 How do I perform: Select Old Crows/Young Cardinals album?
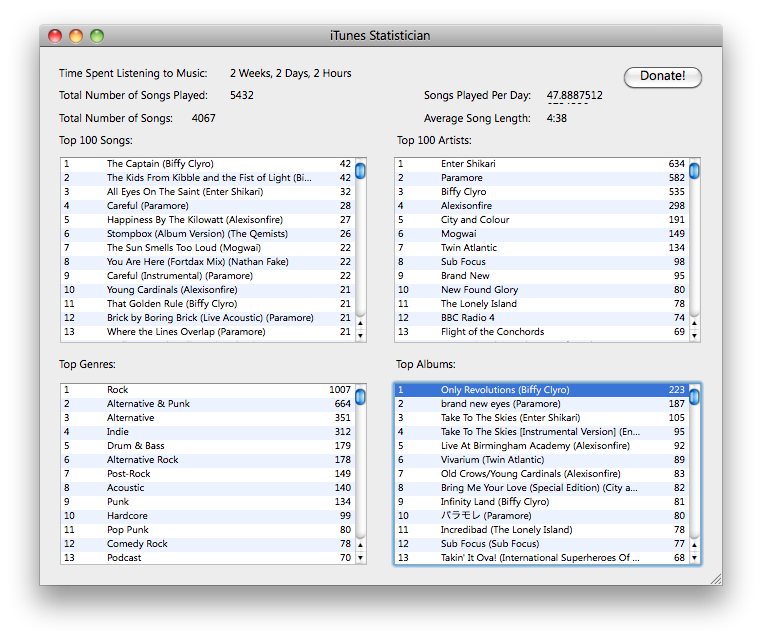(542, 474)
